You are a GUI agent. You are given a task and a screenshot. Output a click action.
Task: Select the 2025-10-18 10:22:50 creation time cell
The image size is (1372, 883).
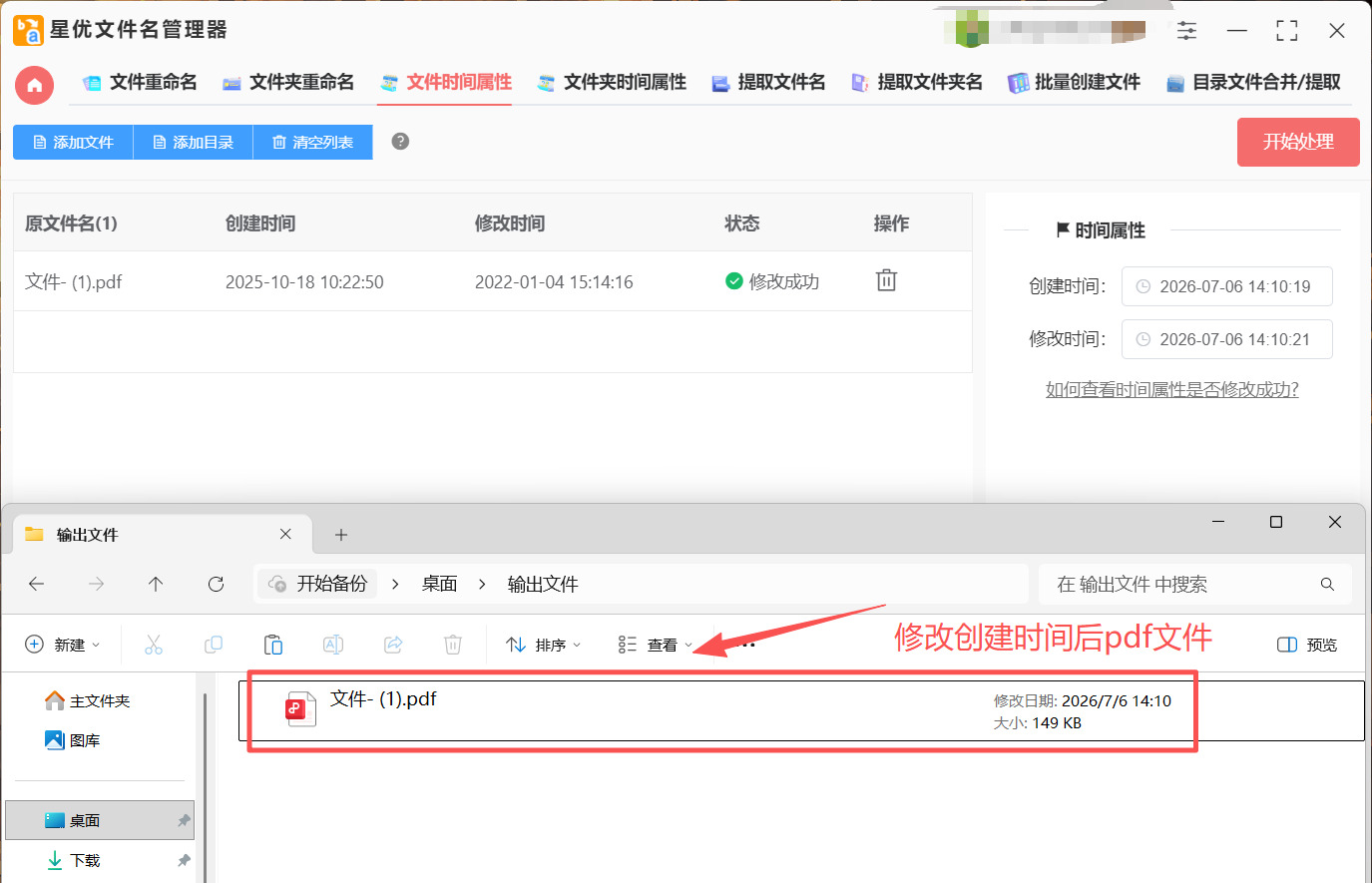[x=304, y=282]
